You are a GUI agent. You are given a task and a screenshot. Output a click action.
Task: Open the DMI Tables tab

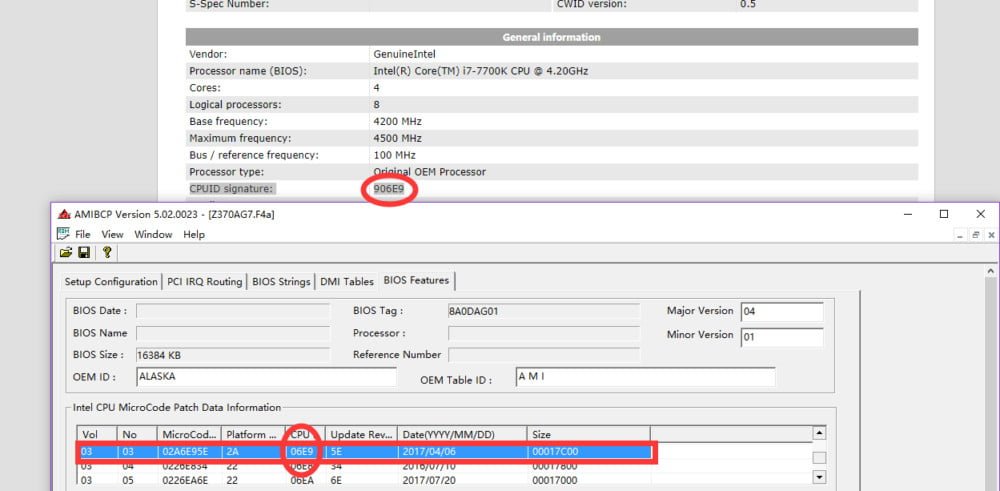tap(346, 282)
